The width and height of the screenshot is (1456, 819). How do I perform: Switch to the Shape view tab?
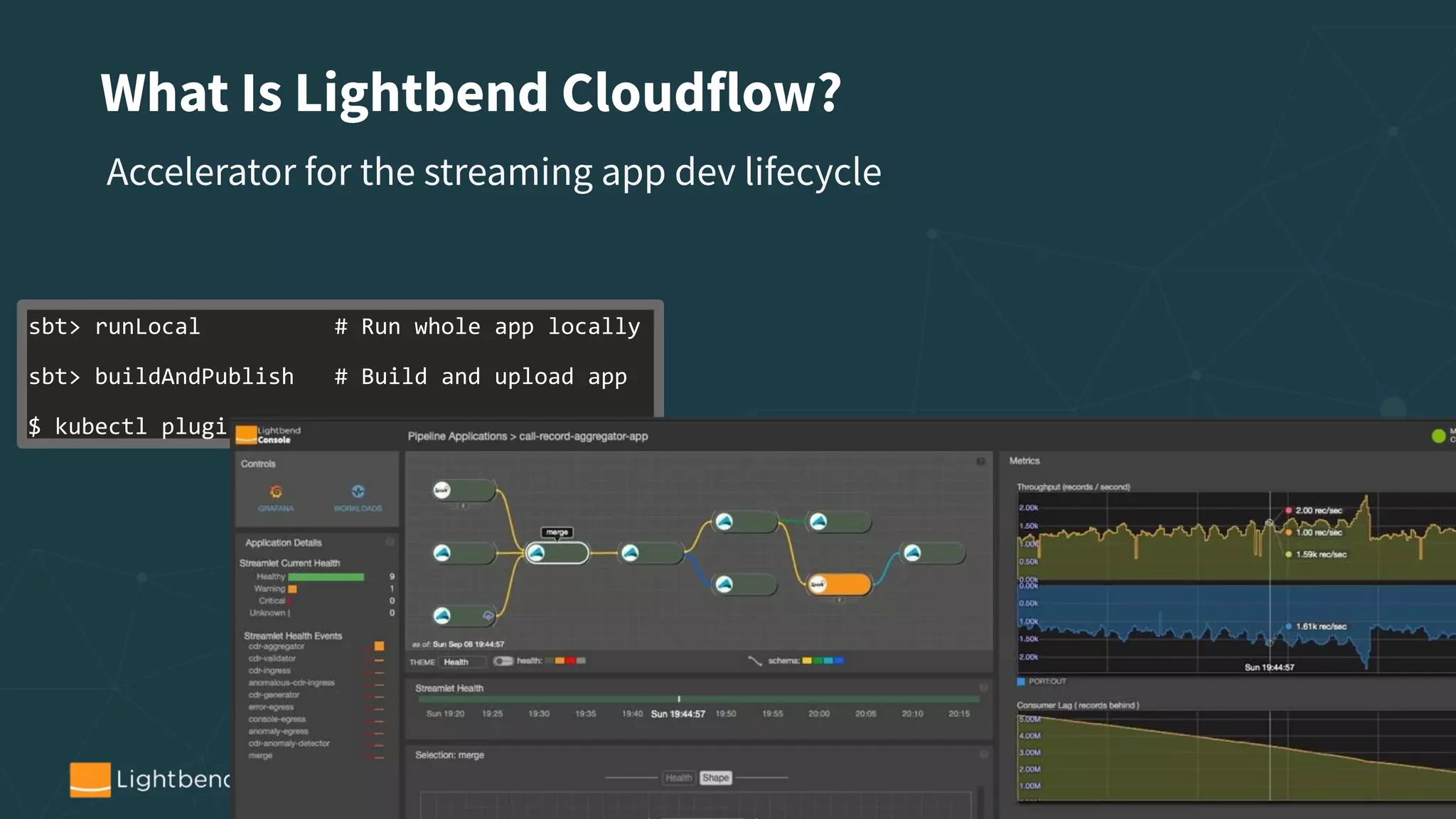[715, 778]
